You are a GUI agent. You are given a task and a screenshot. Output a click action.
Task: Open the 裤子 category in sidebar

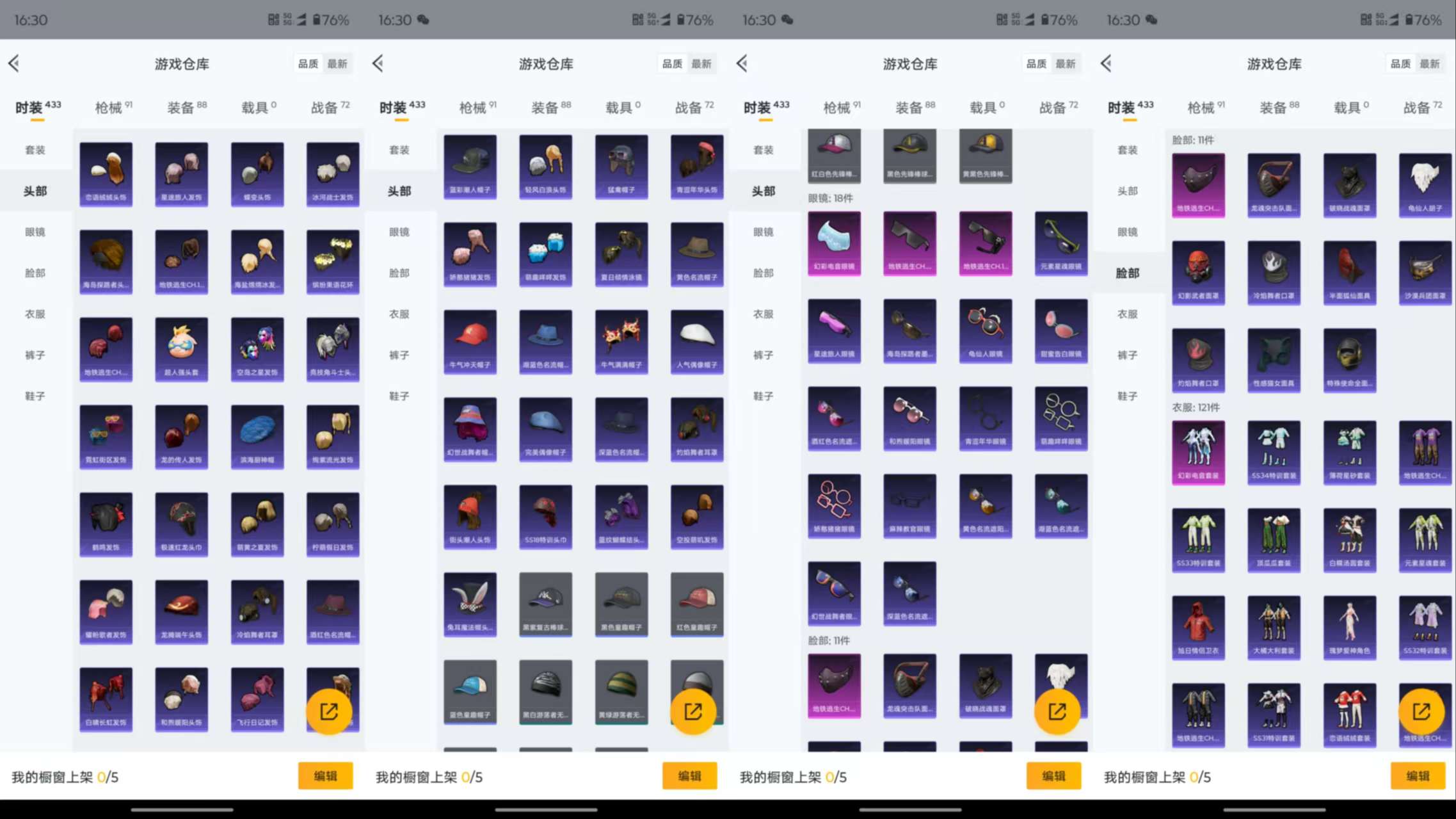(35, 355)
